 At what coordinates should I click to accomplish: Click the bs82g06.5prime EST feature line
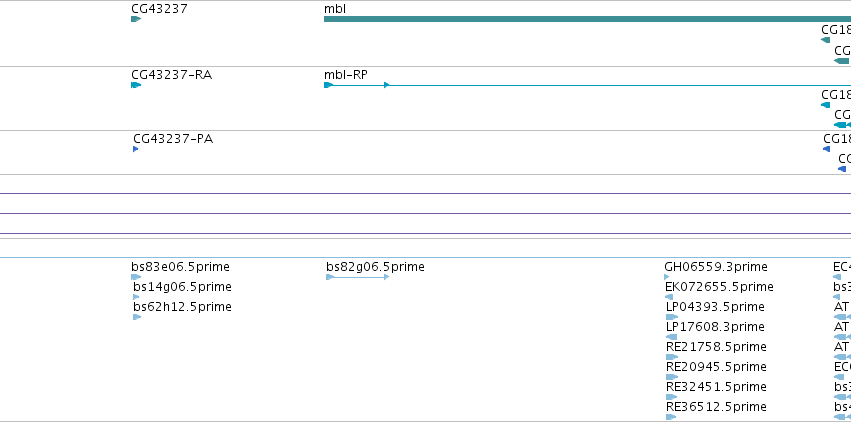click(x=358, y=277)
